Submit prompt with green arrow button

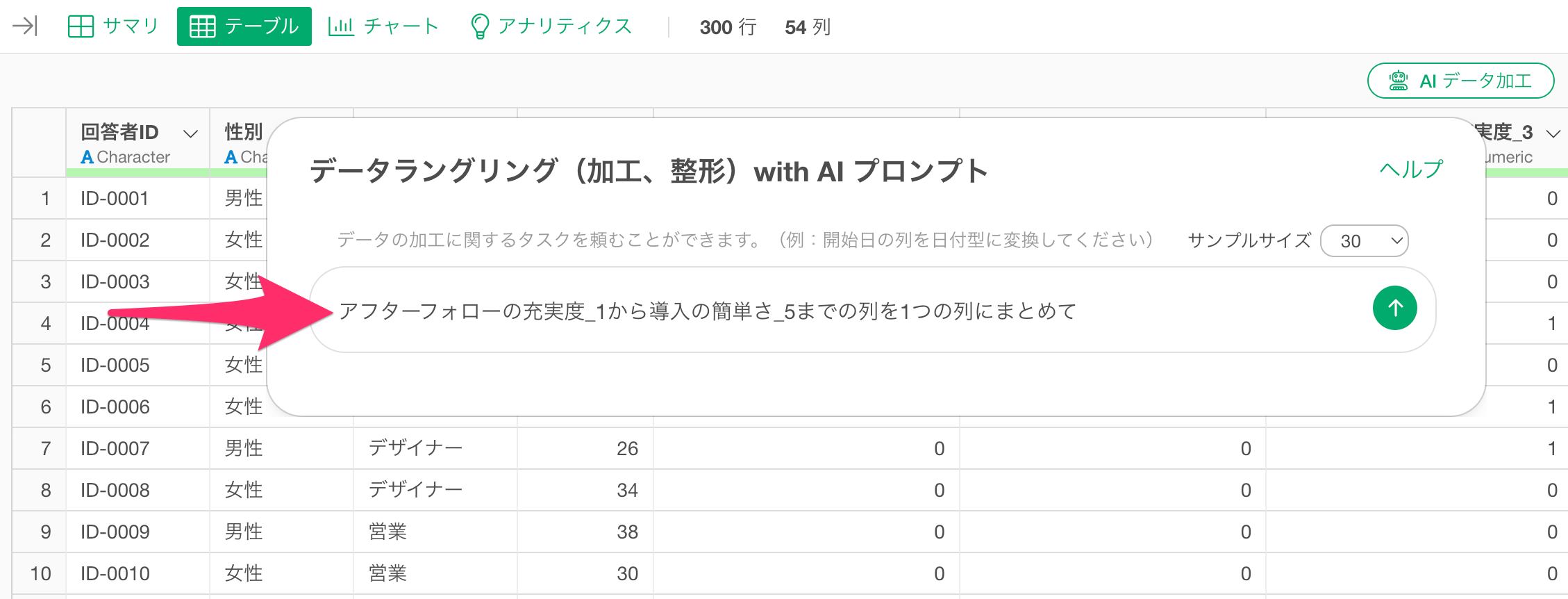[x=1394, y=309]
